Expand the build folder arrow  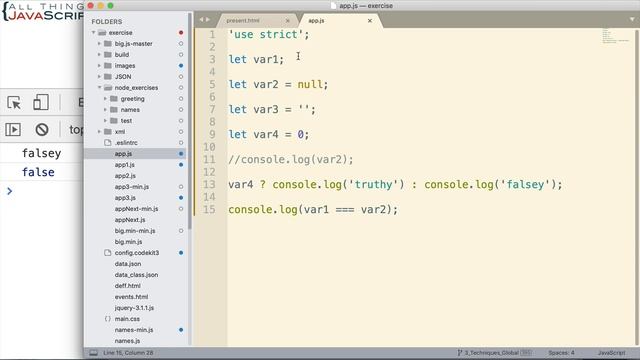tap(99, 54)
